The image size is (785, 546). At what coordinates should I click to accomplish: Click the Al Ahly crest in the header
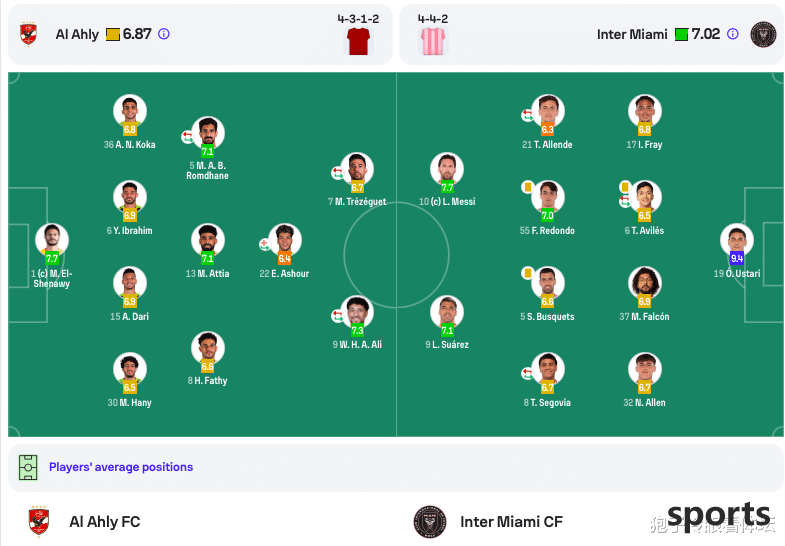point(28,35)
